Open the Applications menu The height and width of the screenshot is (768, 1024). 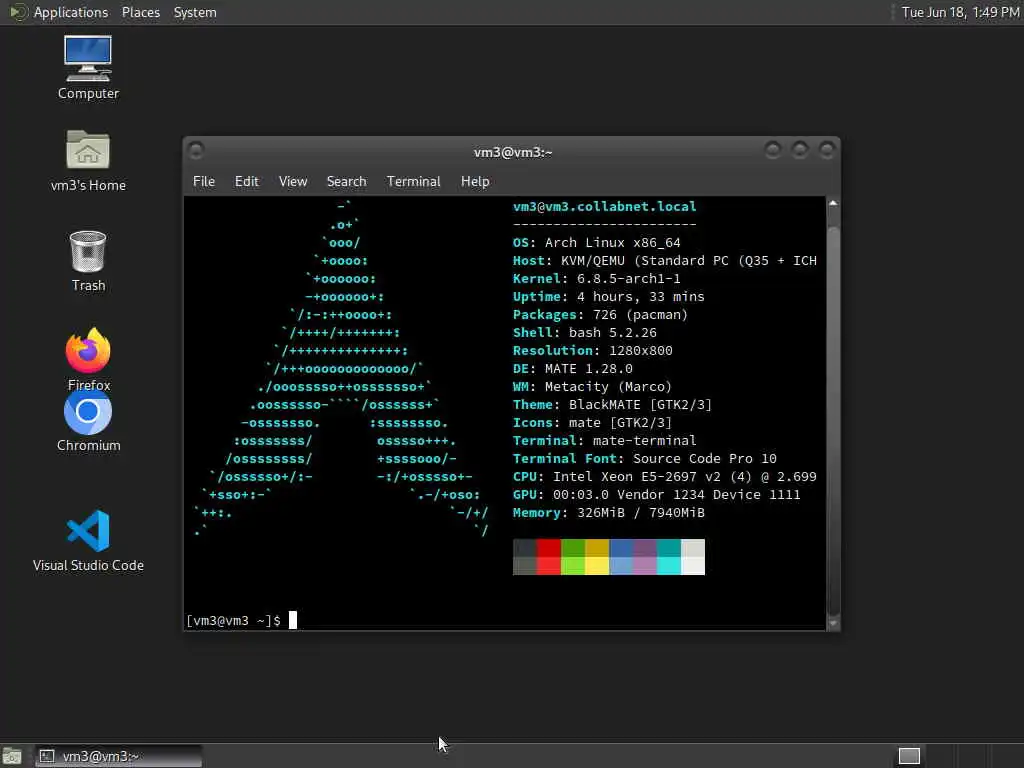point(71,12)
